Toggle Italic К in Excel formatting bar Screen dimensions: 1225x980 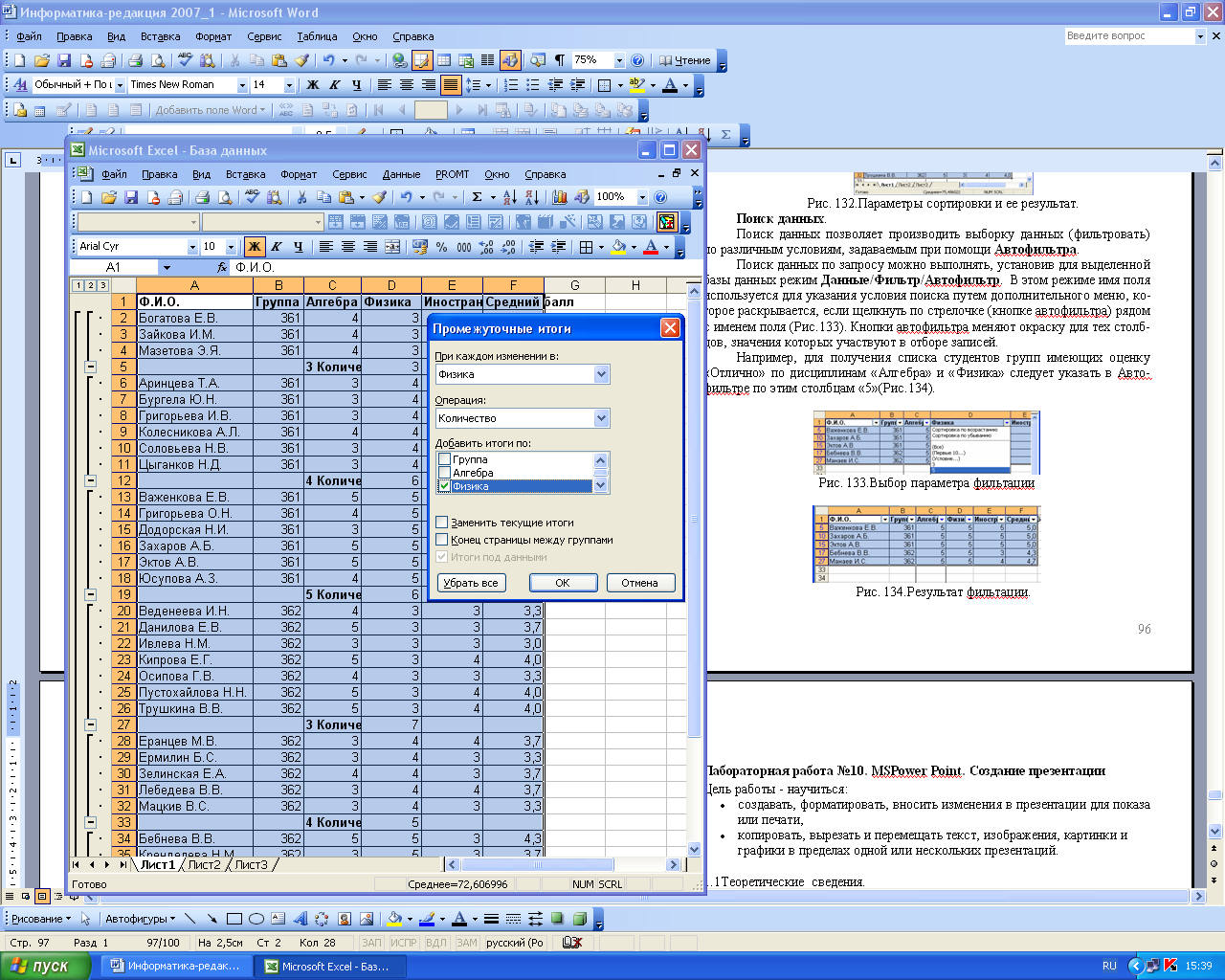coord(277,247)
